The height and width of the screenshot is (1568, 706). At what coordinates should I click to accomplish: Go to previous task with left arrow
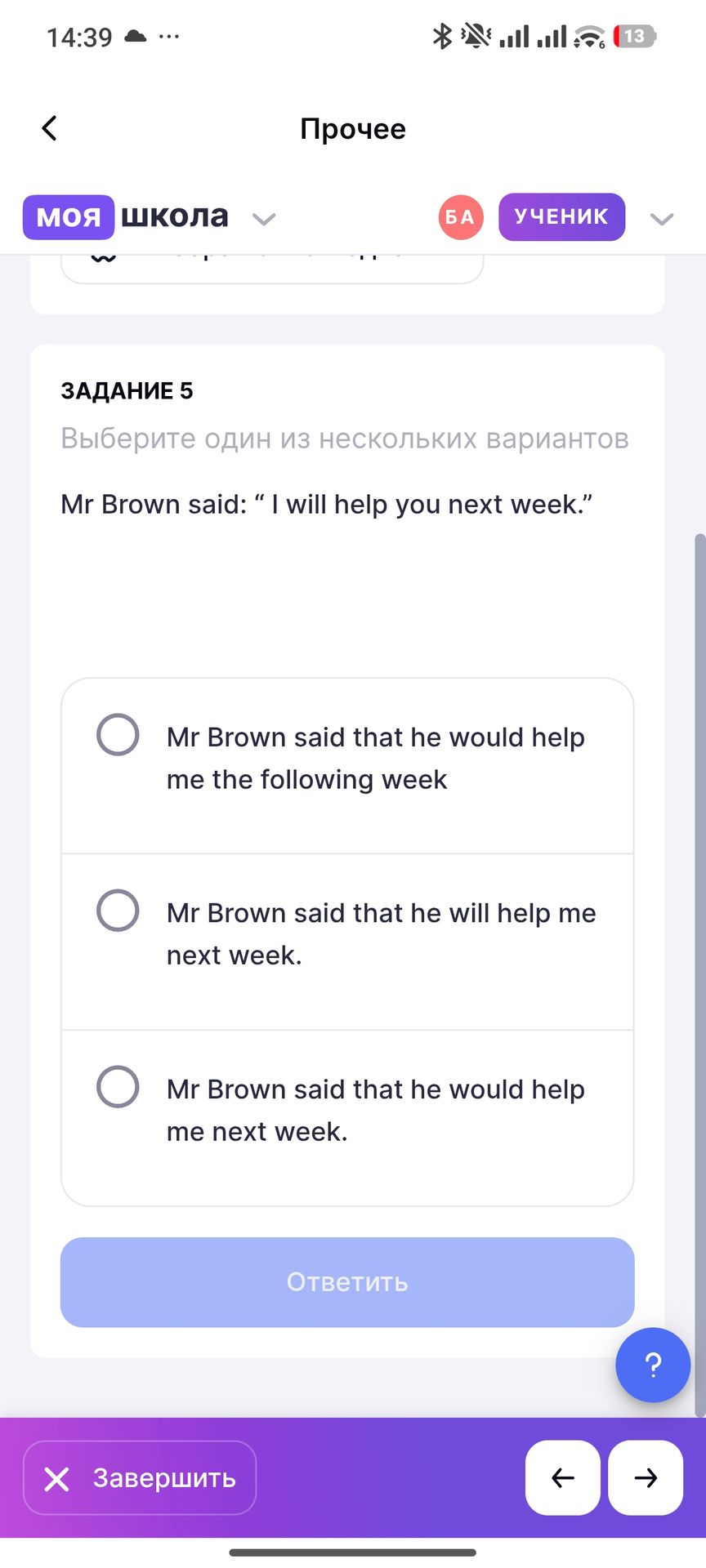point(563,1477)
